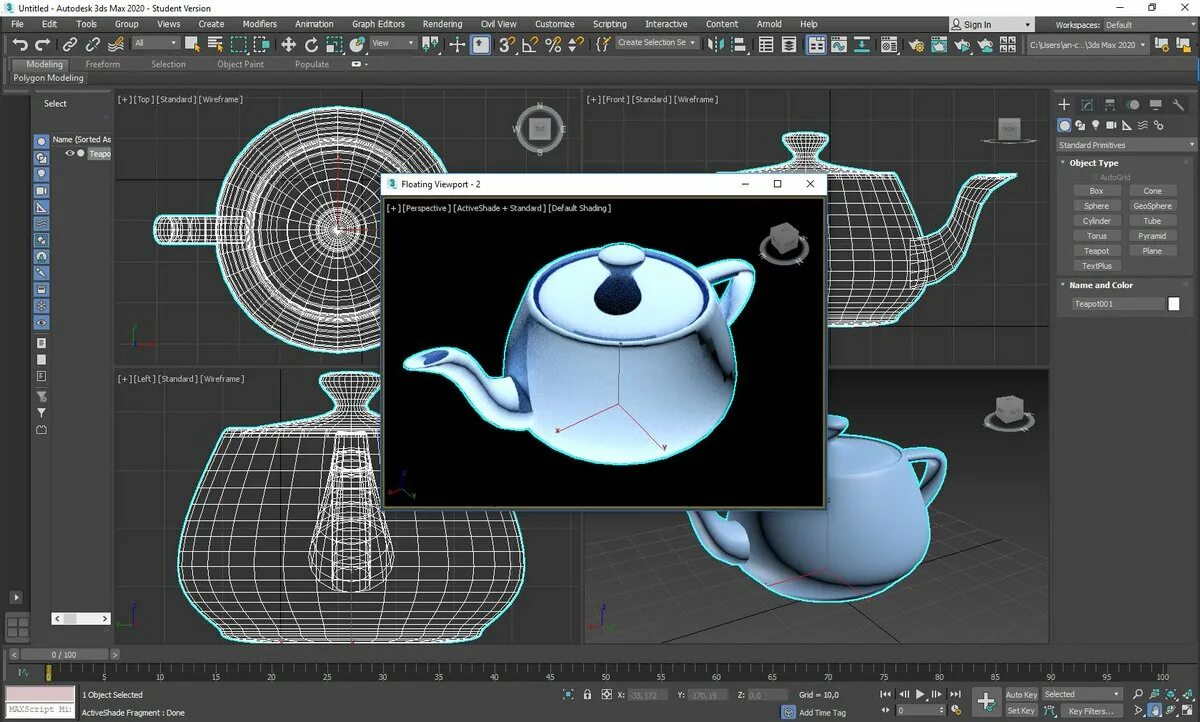Toggle Spinner Snap in main toolbar

576,44
